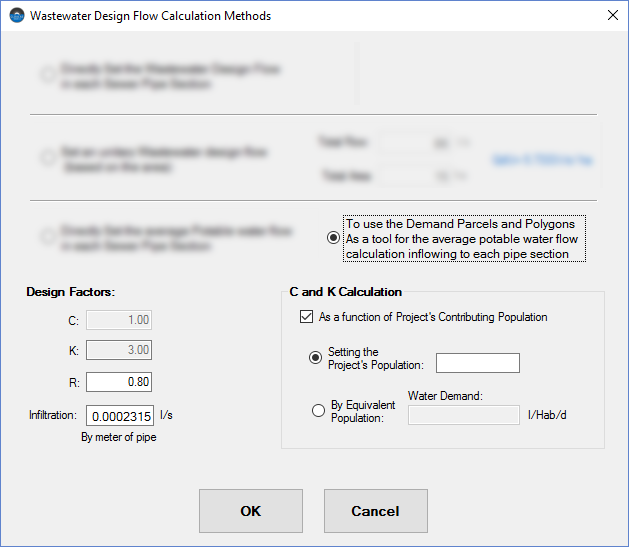Toggle 'As a function of Project's Contributing Population'

307,317
